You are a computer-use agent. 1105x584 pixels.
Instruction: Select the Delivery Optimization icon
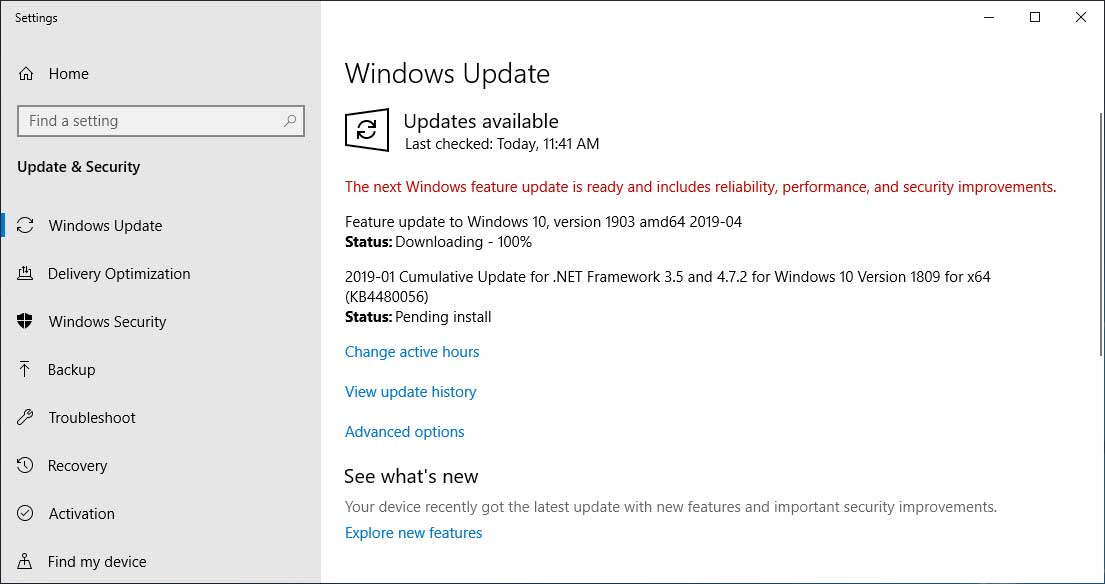click(26, 274)
